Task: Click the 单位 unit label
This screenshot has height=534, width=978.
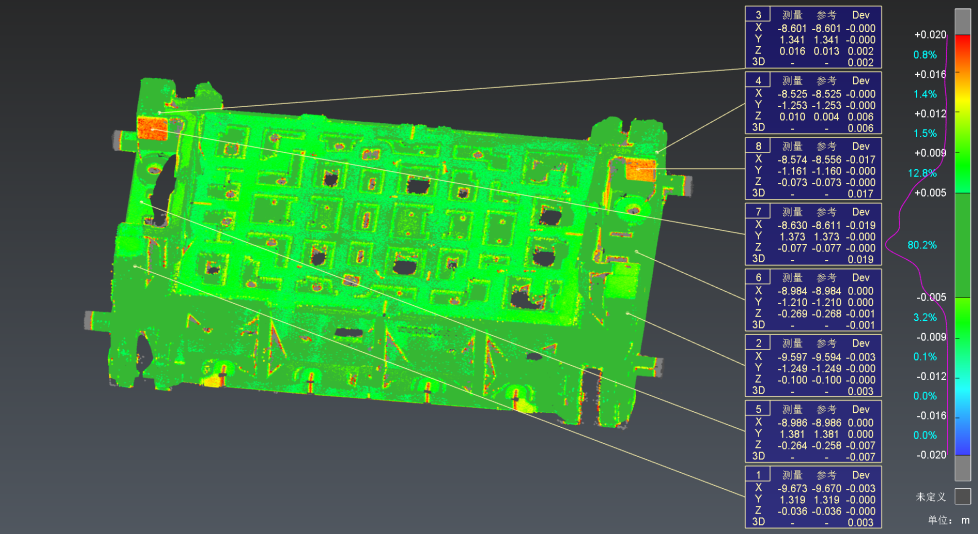Action: [941, 520]
